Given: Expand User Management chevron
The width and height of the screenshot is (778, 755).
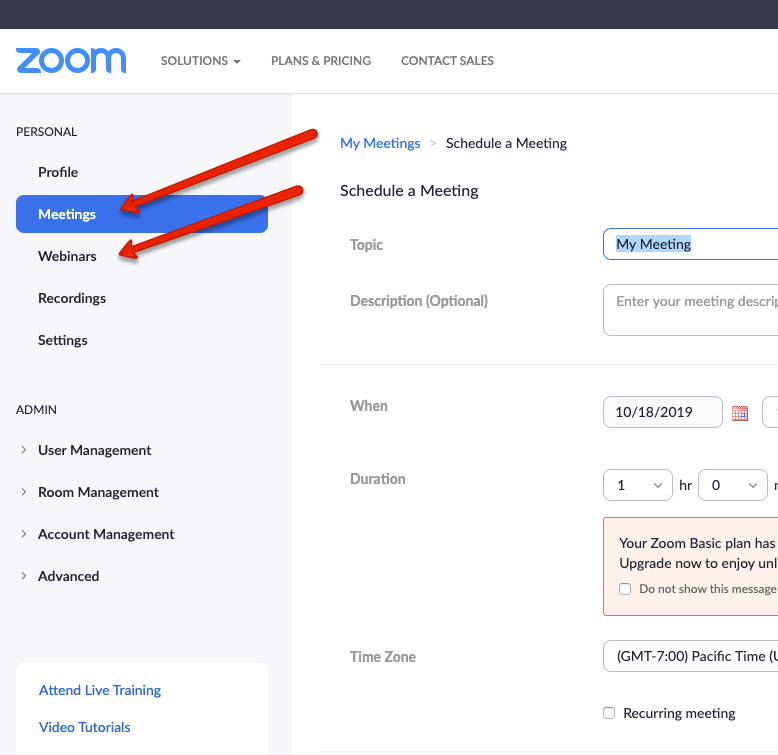Looking at the screenshot, I should (x=23, y=450).
